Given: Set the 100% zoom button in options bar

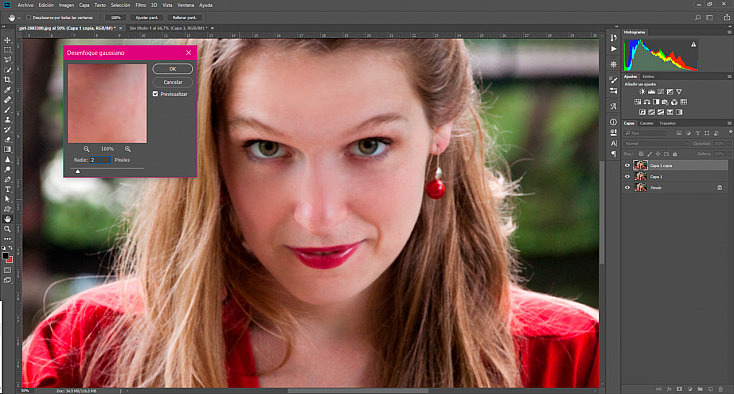Looking at the screenshot, I should pyautogui.click(x=116, y=18).
